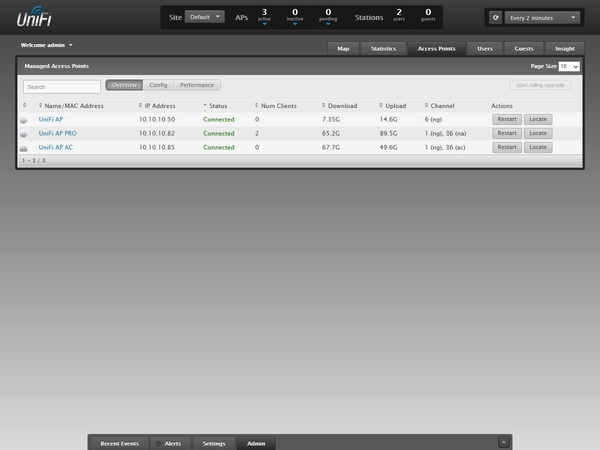600x450 pixels.
Task: Open the Alerts bottom tab
Action: (x=171, y=443)
